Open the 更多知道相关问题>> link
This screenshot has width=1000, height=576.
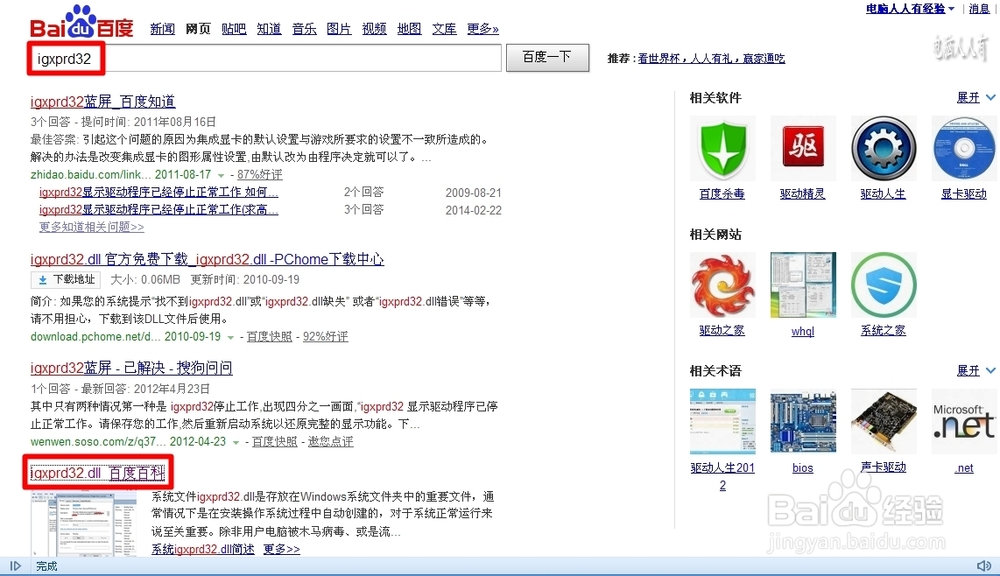[x=91, y=226]
